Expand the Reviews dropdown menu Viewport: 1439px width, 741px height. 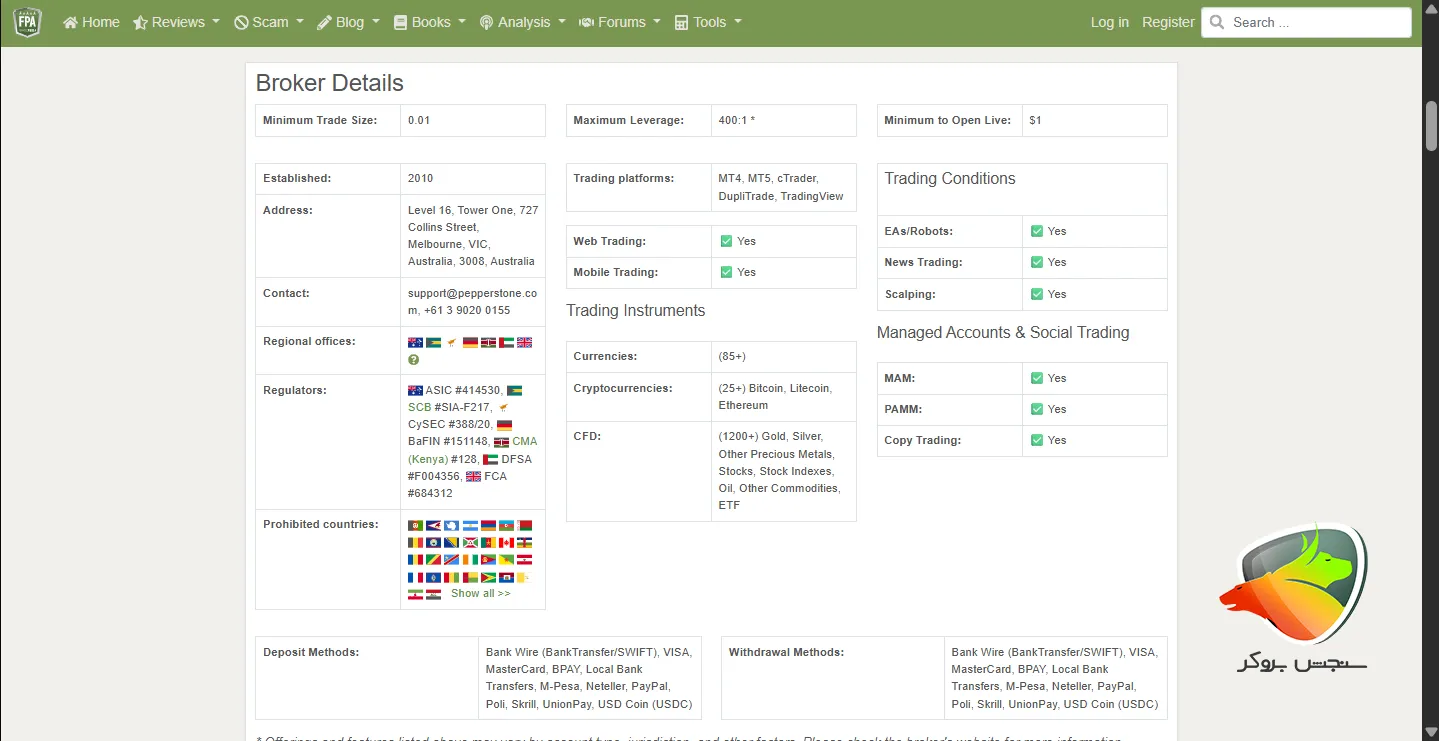click(177, 22)
